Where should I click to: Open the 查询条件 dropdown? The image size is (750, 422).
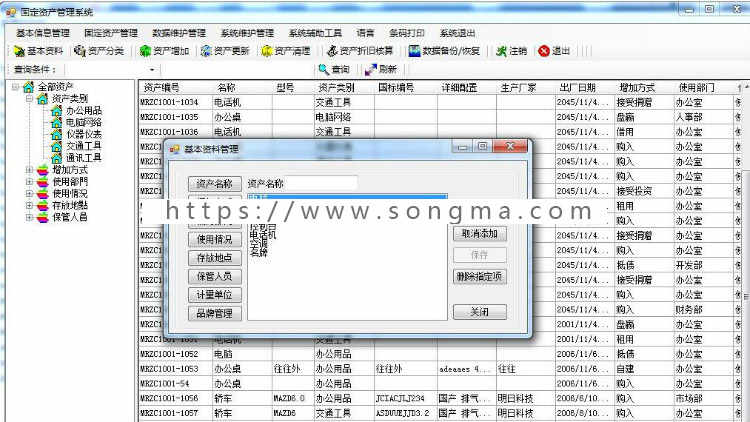click(x=152, y=70)
